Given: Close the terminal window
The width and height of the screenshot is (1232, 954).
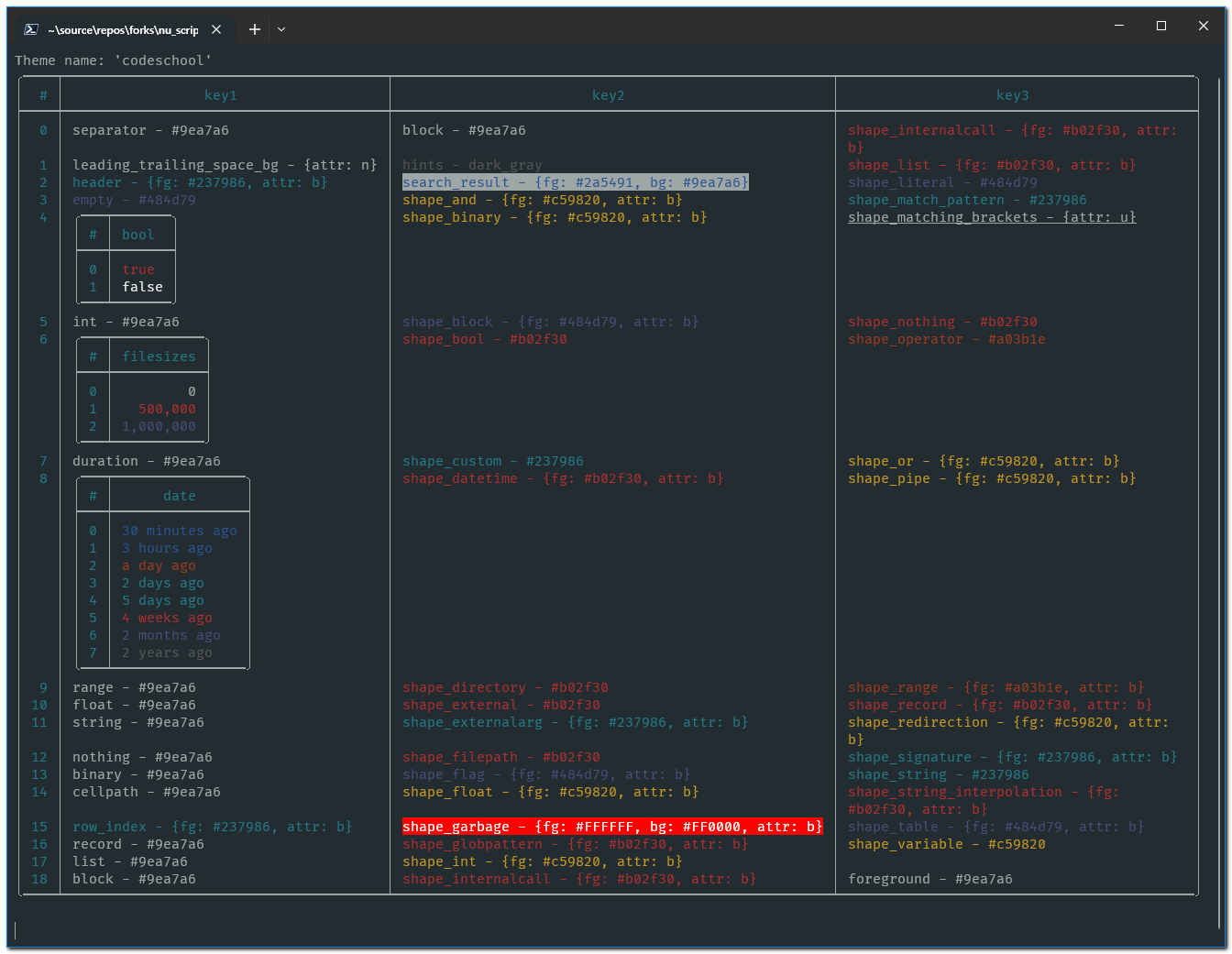Looking at the screenshot, I should tap(1204, 26).
